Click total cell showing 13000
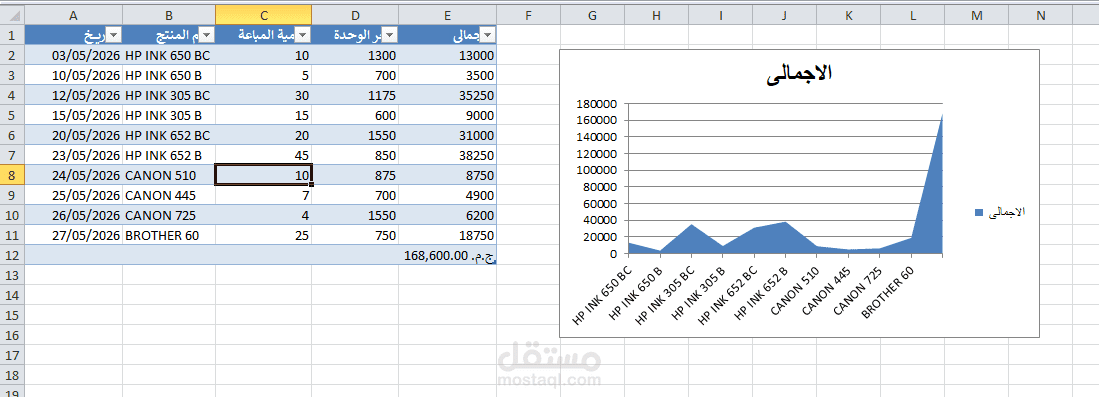The height and width of the screenshot is (397, 1099). pyautogui.click(x=448, y=55)
